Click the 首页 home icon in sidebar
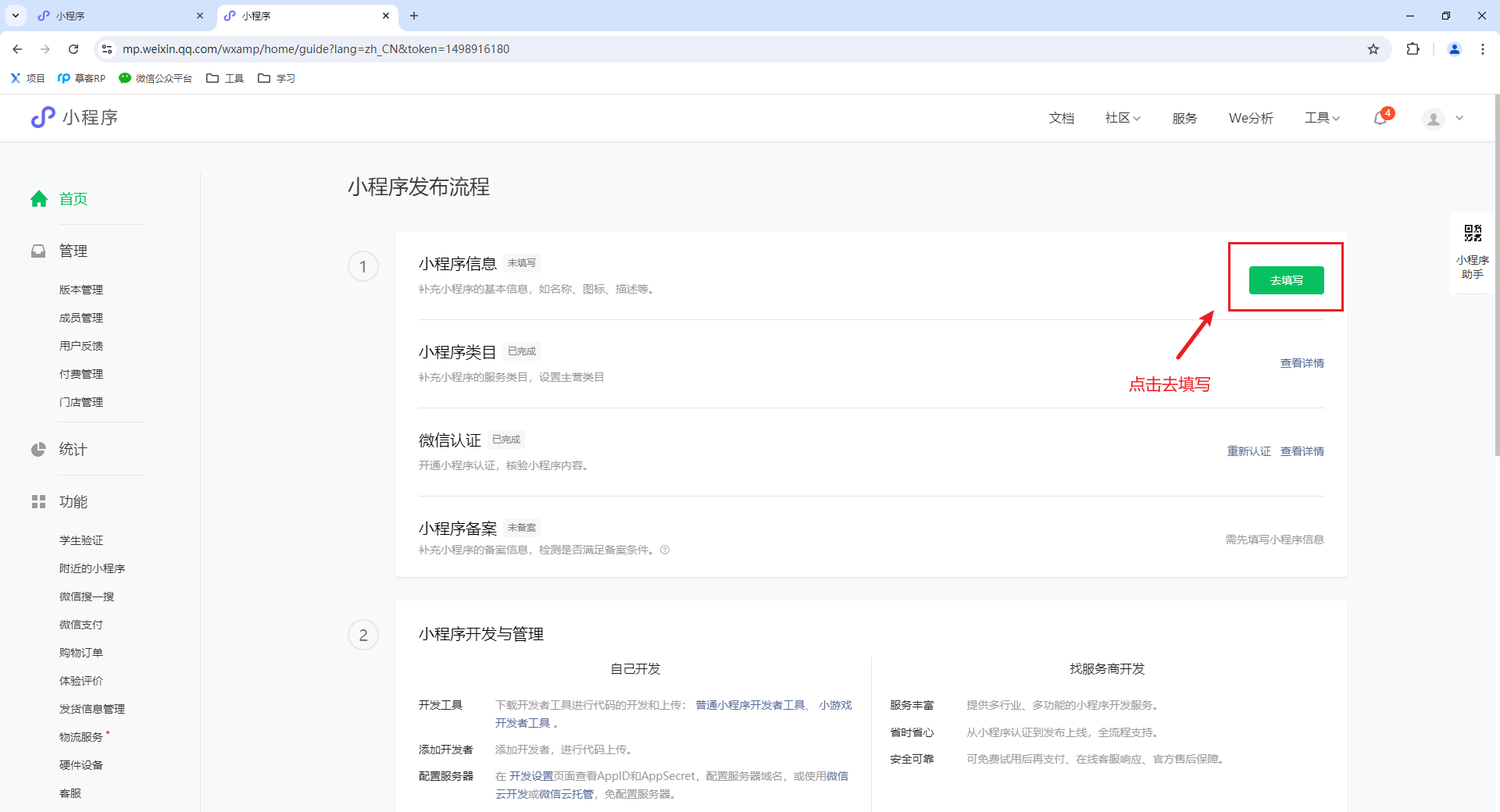 tap(39, 199)
